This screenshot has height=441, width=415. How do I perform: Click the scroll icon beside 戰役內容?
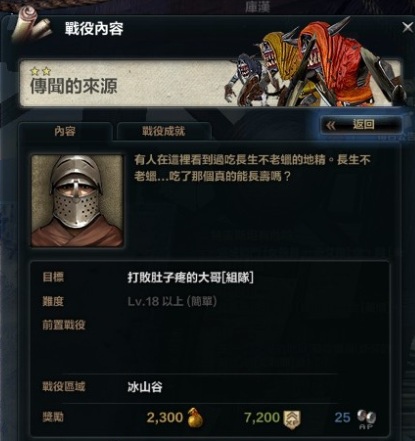tap(32, 26)
